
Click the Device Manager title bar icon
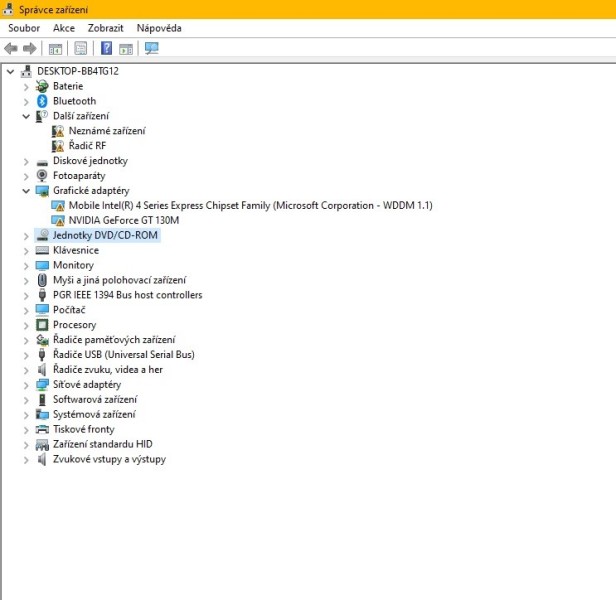[x=8, y=9]
